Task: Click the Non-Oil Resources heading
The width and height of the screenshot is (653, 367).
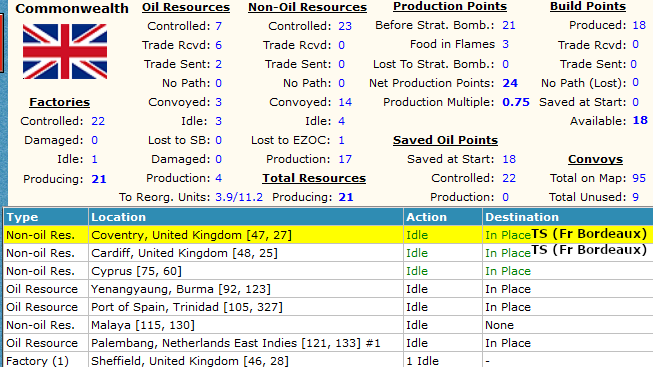Action: 307,7
